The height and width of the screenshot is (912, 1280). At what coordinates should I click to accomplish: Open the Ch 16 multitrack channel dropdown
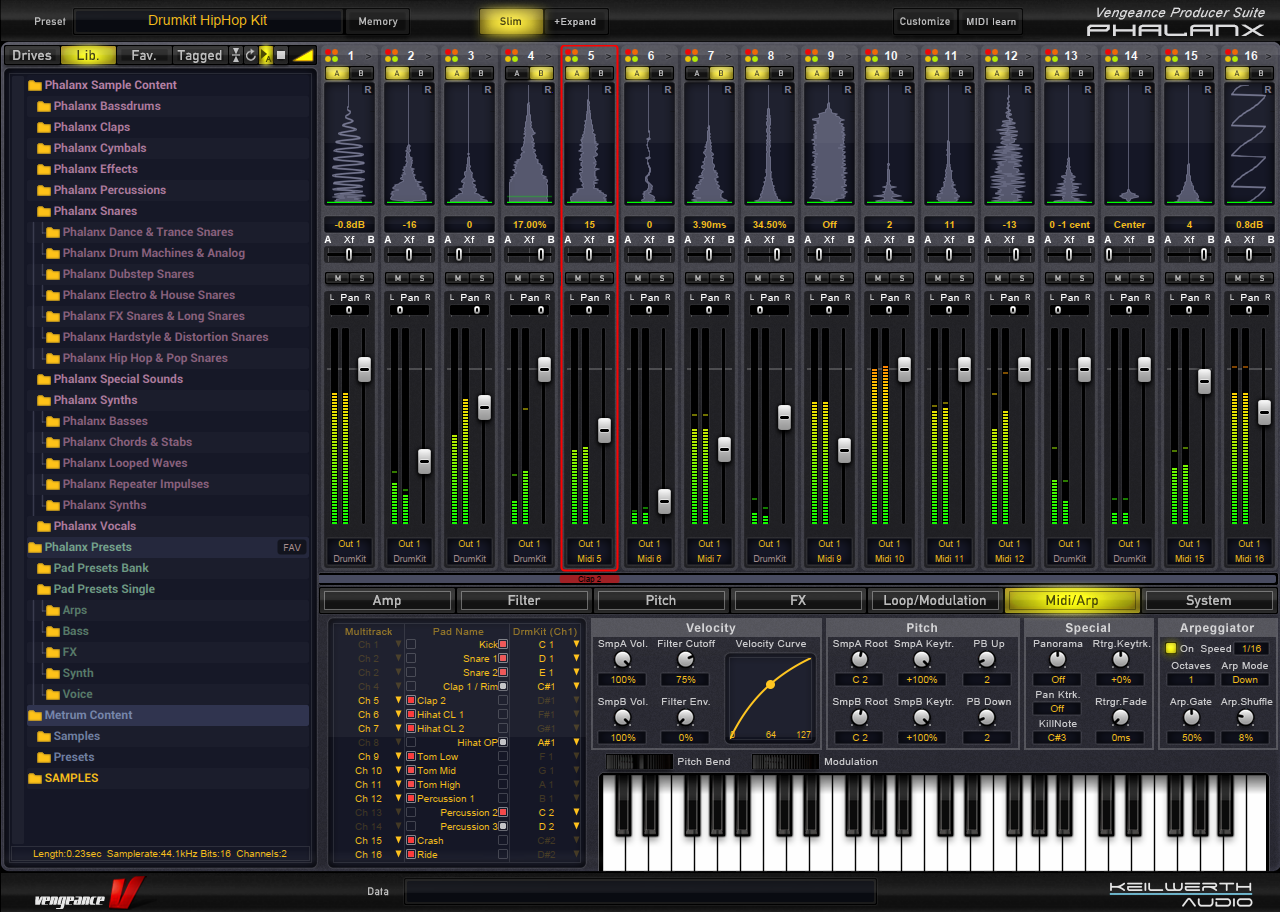(399, 855)
